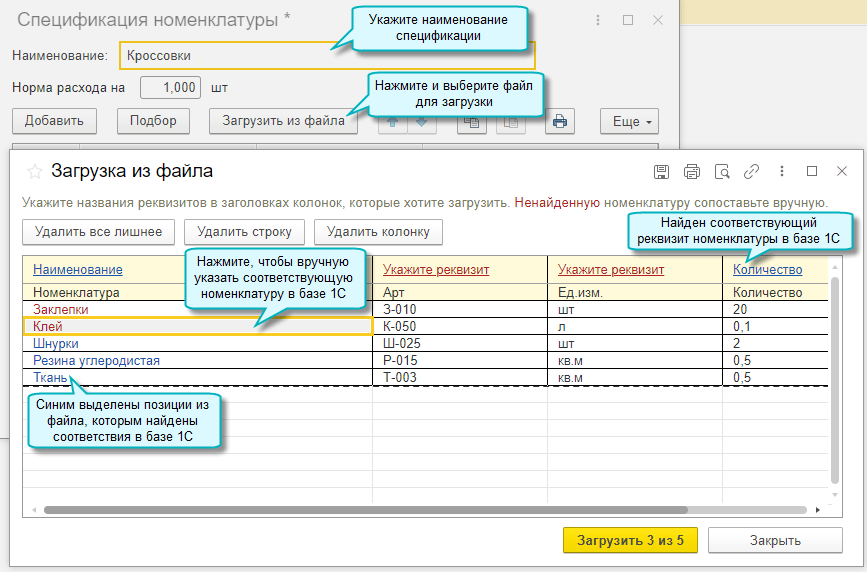This screenshot has height=572, width=867.
Task: Select the Шнурки row name
Action: pos(56,344)
